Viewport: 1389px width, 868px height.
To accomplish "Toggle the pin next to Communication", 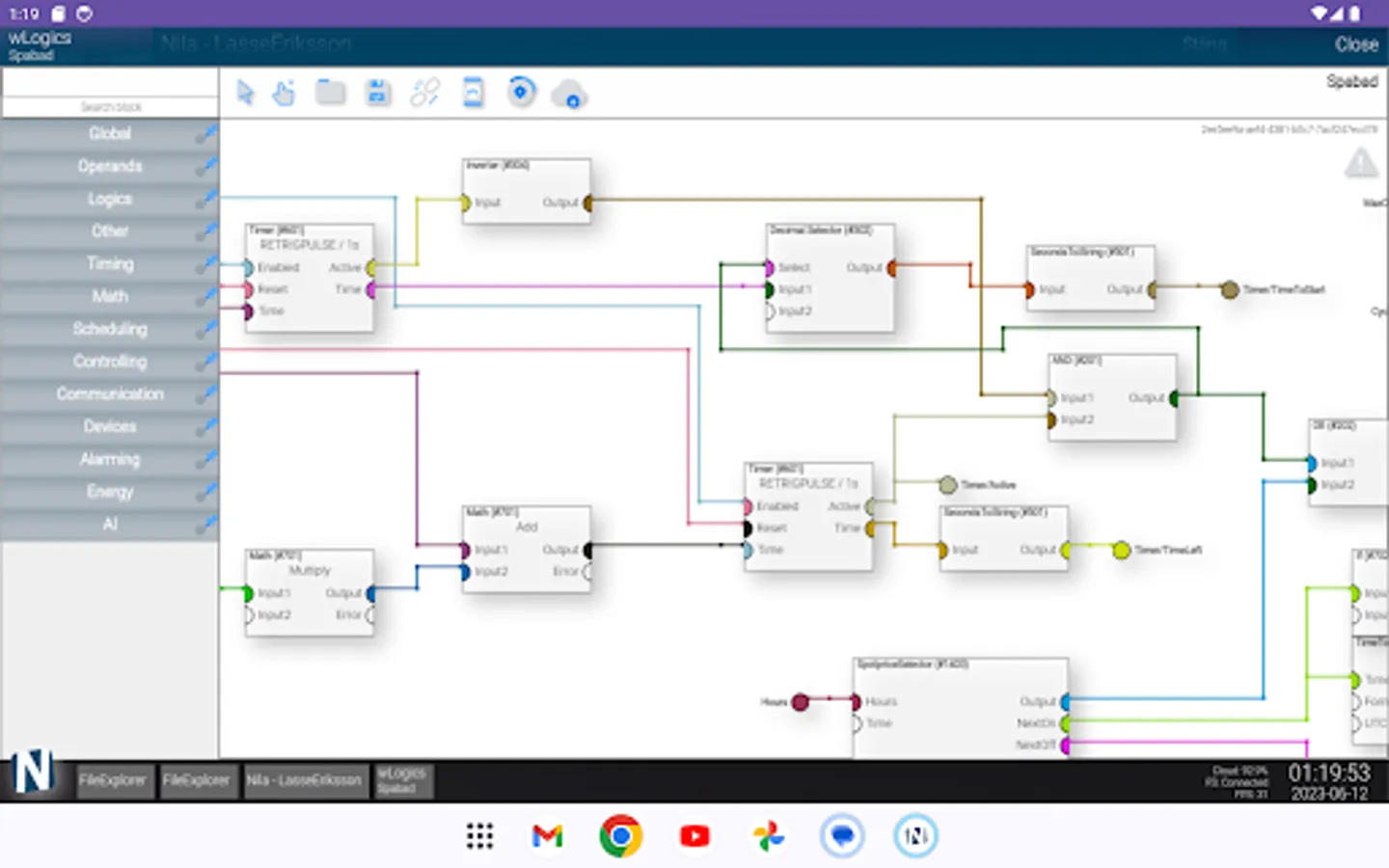I will coord(205,394).
